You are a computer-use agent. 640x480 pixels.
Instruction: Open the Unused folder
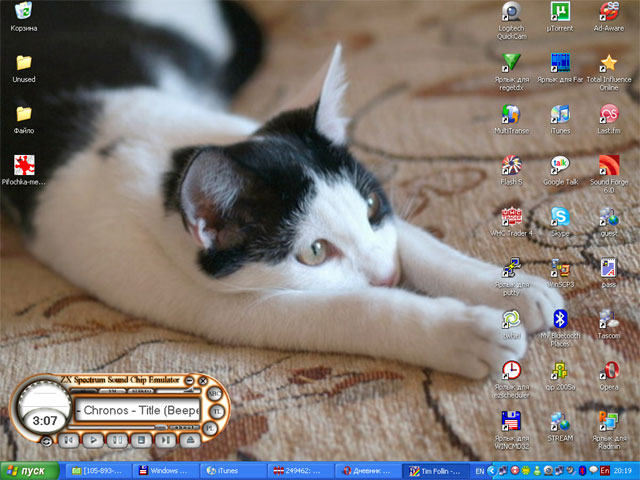pyautogui.click(x=24, y=63)
